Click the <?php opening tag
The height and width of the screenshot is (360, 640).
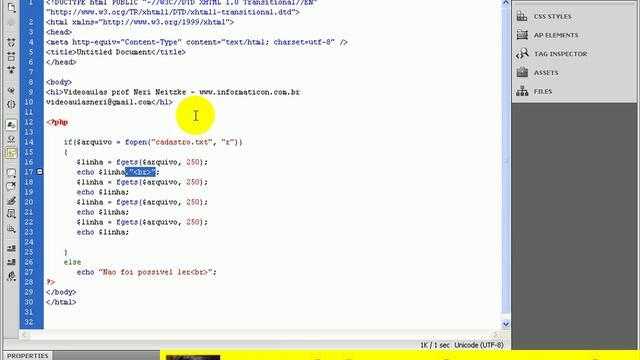pyautogui.click(x=57, y=122)
